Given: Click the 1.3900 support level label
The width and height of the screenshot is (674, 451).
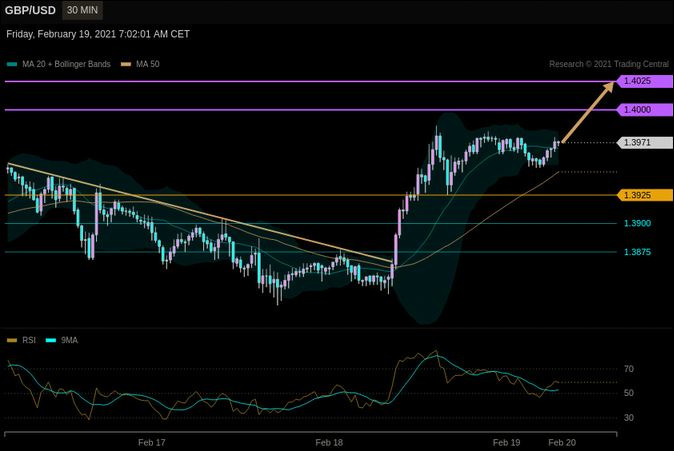Looking at the screenshot, I should click(637, 223).
